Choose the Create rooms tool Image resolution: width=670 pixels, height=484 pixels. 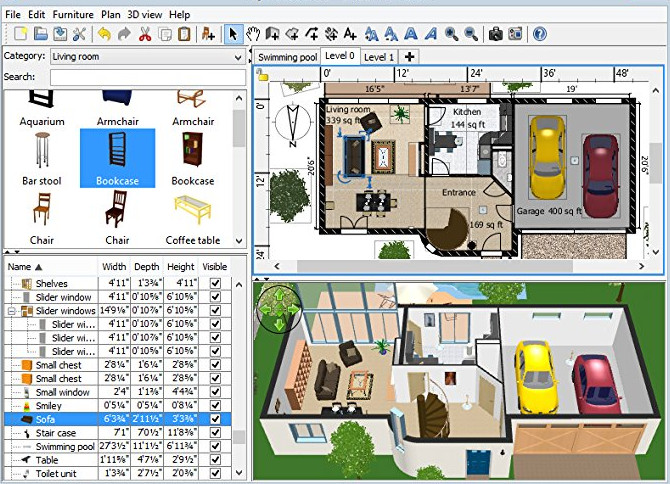tap(292, 34)
